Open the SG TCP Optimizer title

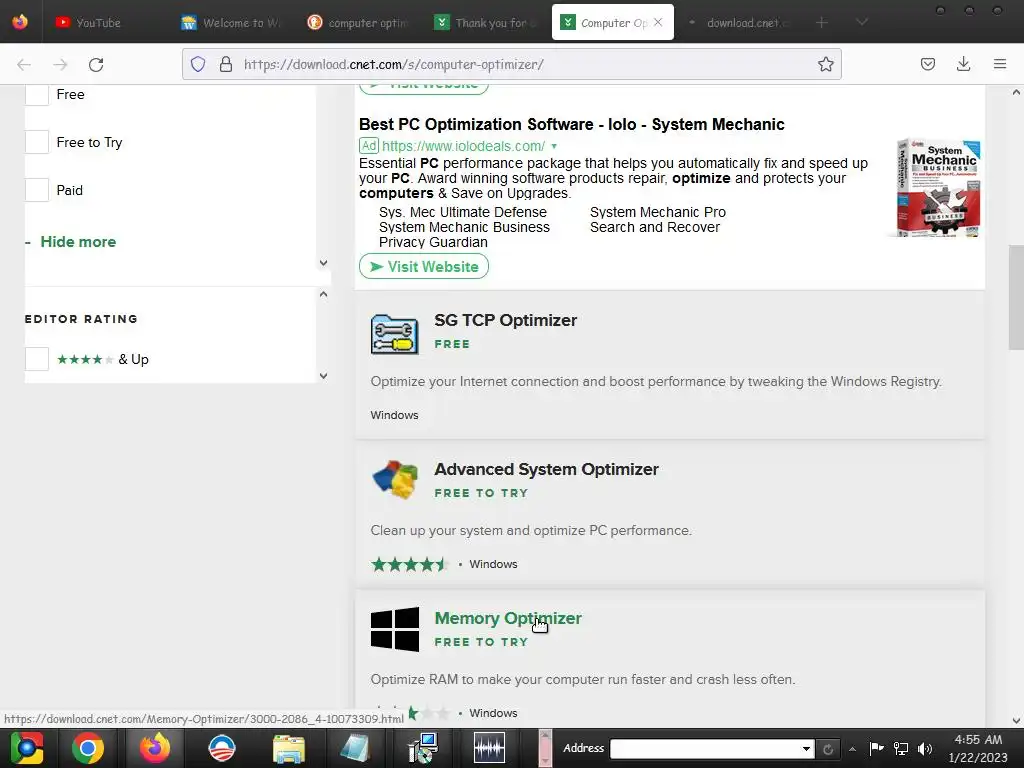[x=505, y=320]
